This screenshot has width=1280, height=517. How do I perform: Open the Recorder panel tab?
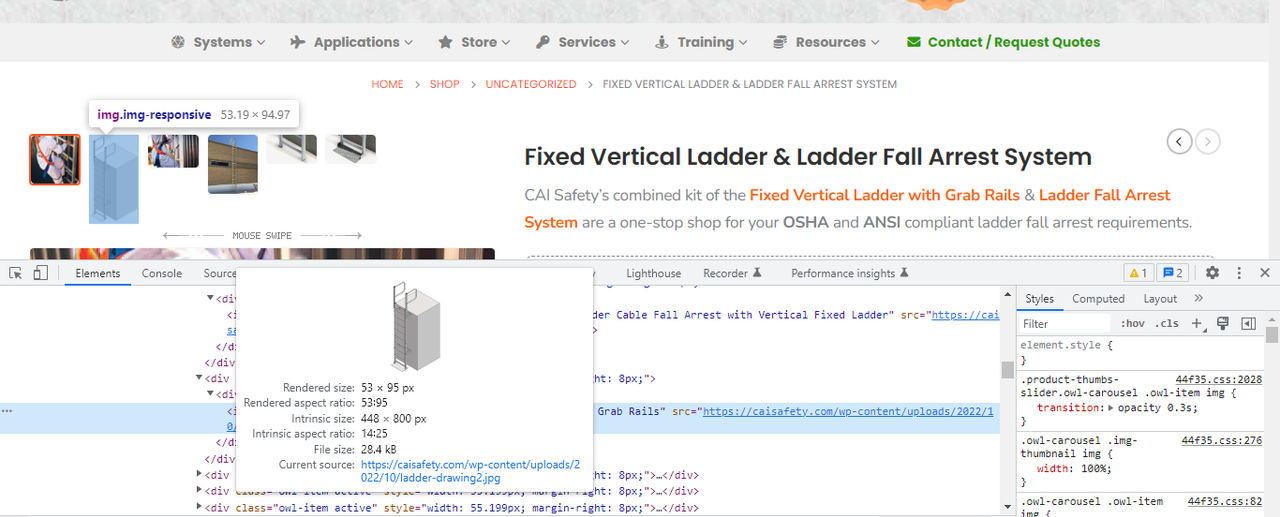pos(732,273)
